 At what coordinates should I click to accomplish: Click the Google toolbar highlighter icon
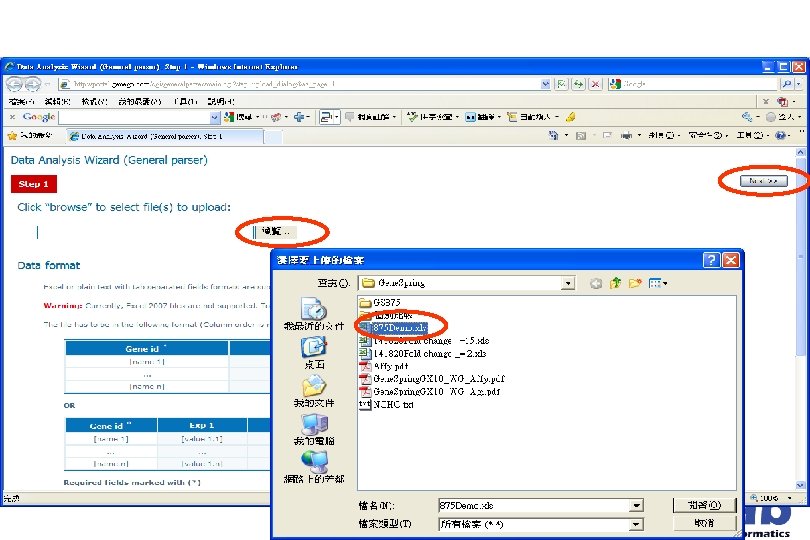(x=570, y=117)
